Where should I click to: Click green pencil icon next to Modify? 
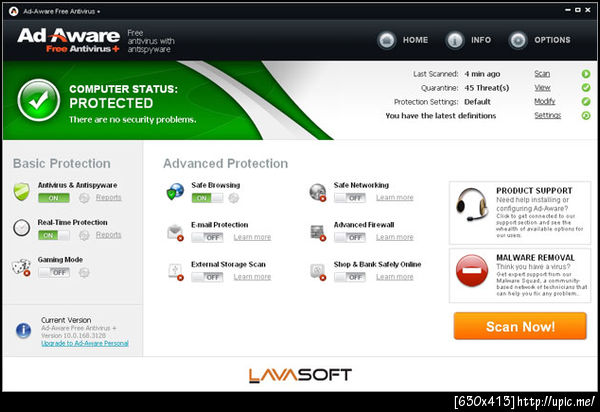point(586,101)
